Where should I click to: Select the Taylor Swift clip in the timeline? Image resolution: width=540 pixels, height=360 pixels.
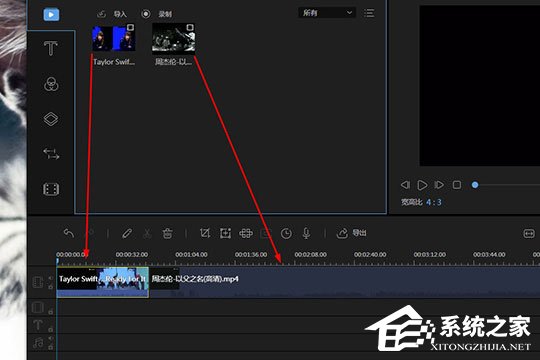tap(103, 282)
